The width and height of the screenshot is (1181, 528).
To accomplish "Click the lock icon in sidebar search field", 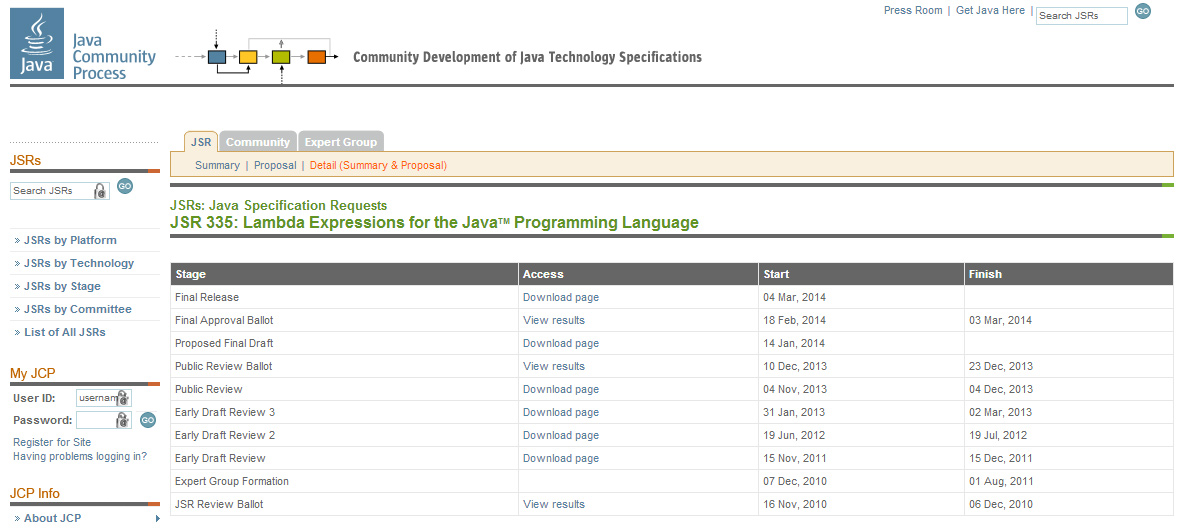I will tap(99, 191).
